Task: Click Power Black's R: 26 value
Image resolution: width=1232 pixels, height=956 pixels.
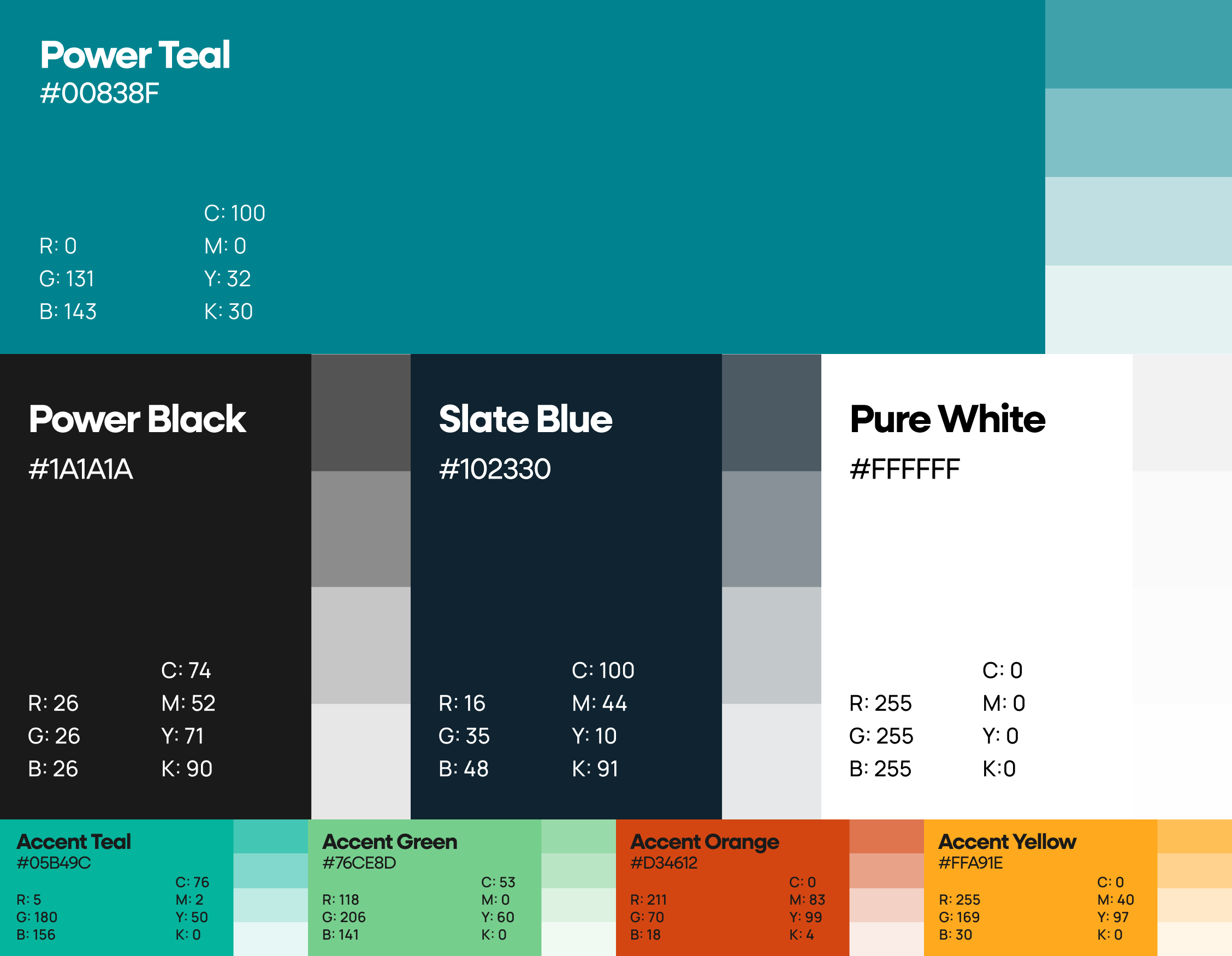Action: coord(54,704)
